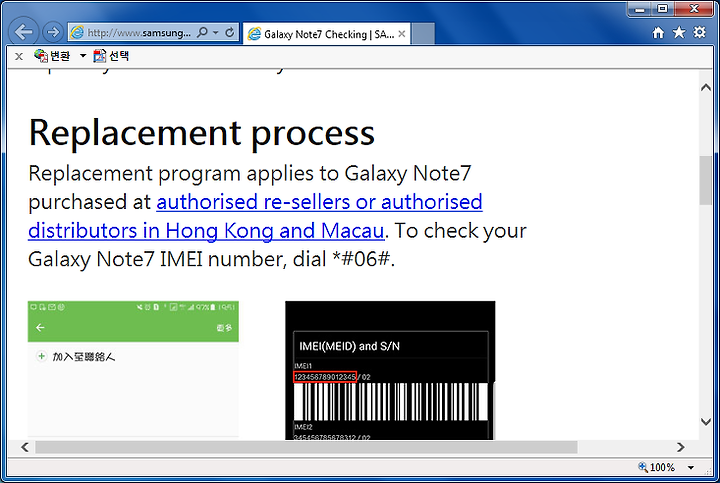Click the 선택 select toolbar button

tap(111, 56)
